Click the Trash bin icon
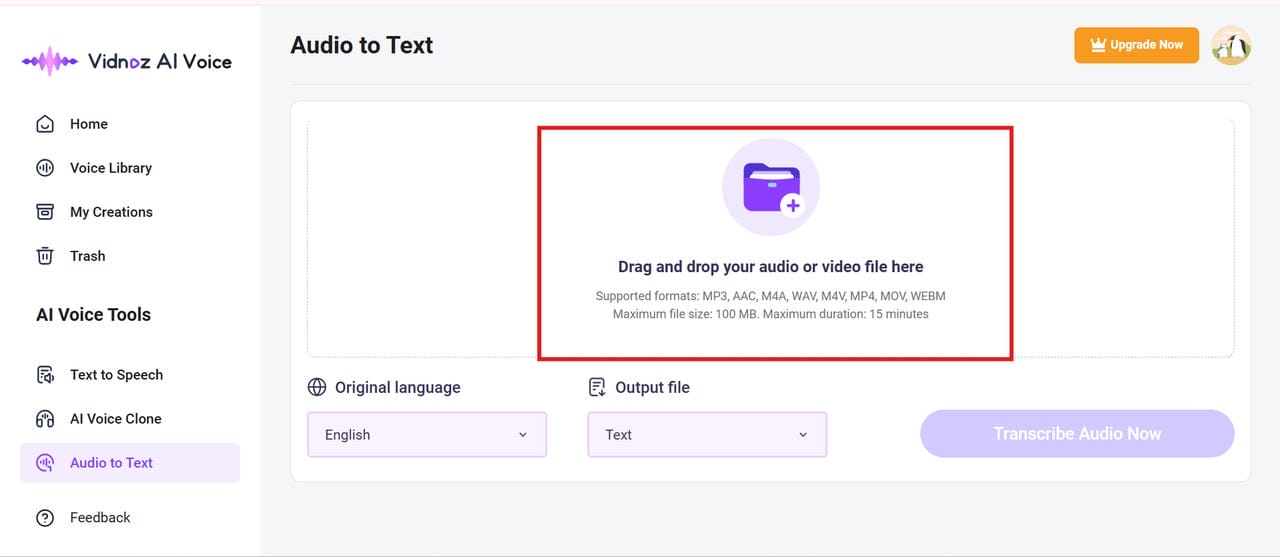1280x557 pixels. coord(45,256)
